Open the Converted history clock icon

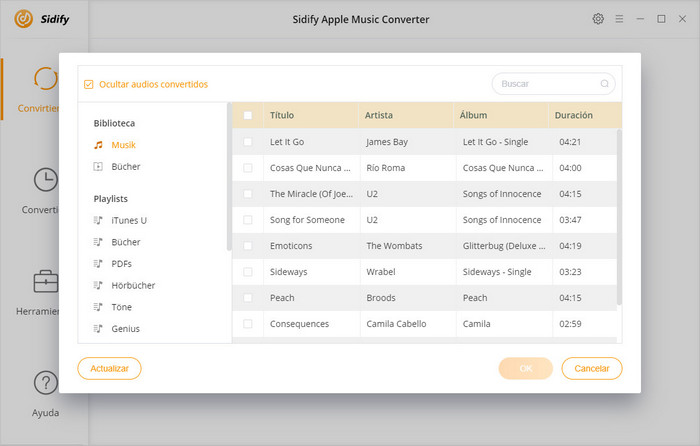(46, 180)
